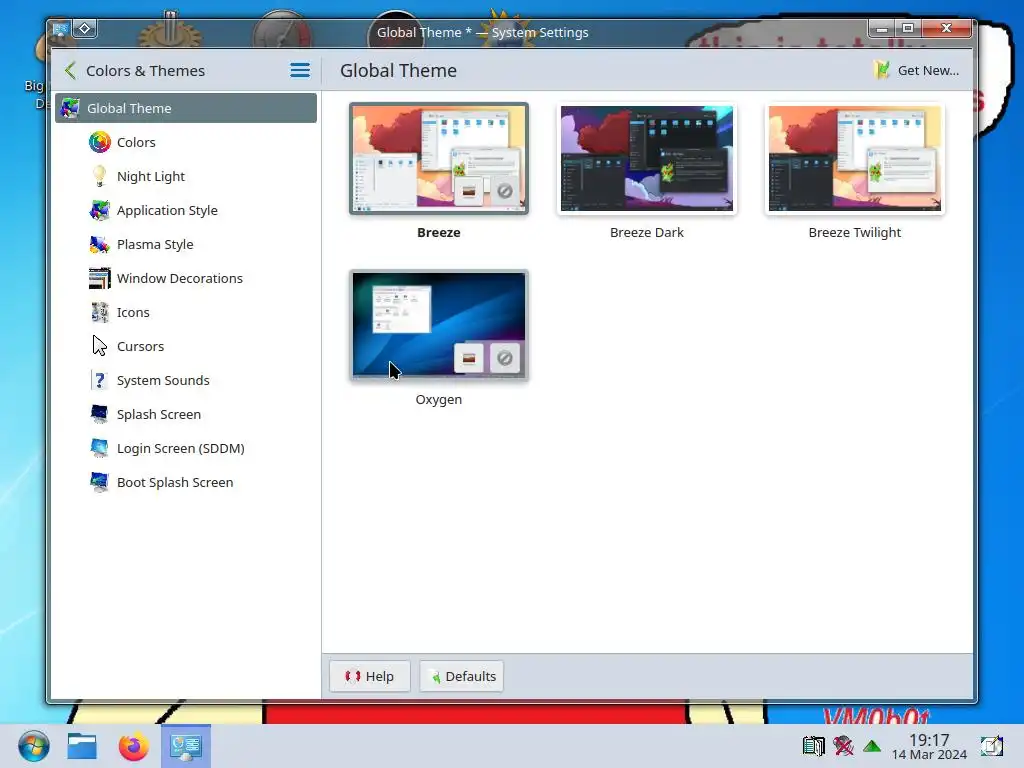
Task: Open Plasma Style settings
Action: click(186, 244)
